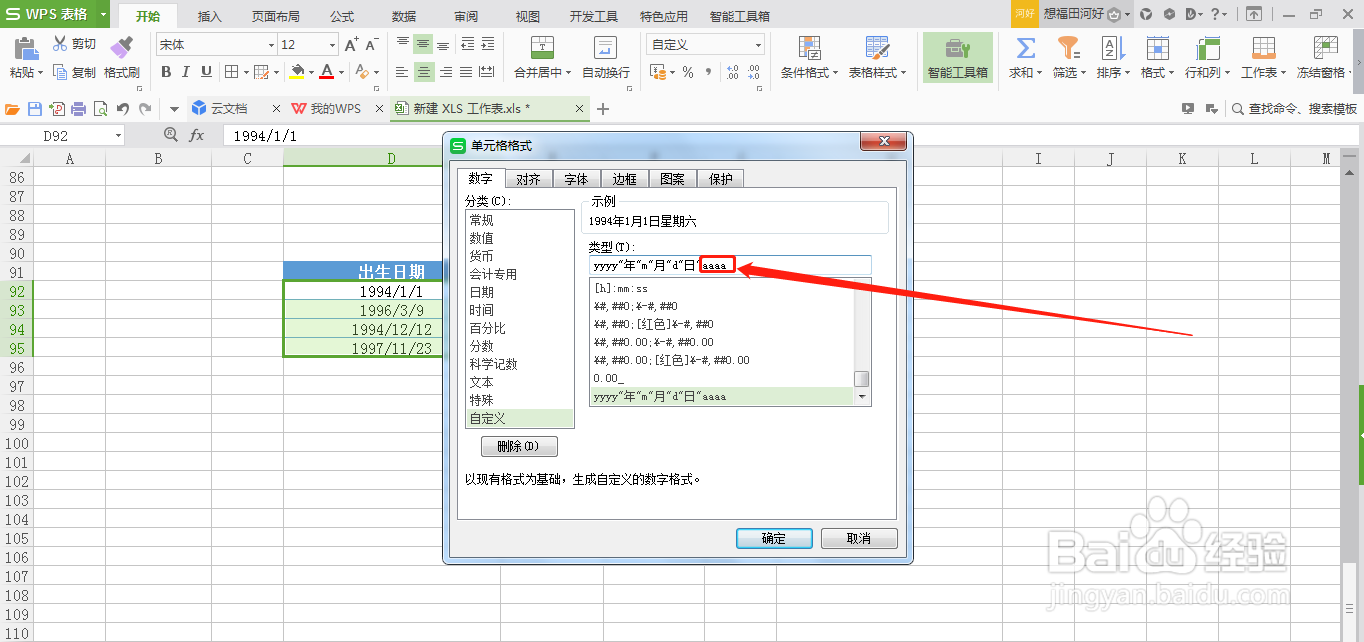Toggle italic formatting
This screenshot has height=642, width=1364.
tap(186, 72)
